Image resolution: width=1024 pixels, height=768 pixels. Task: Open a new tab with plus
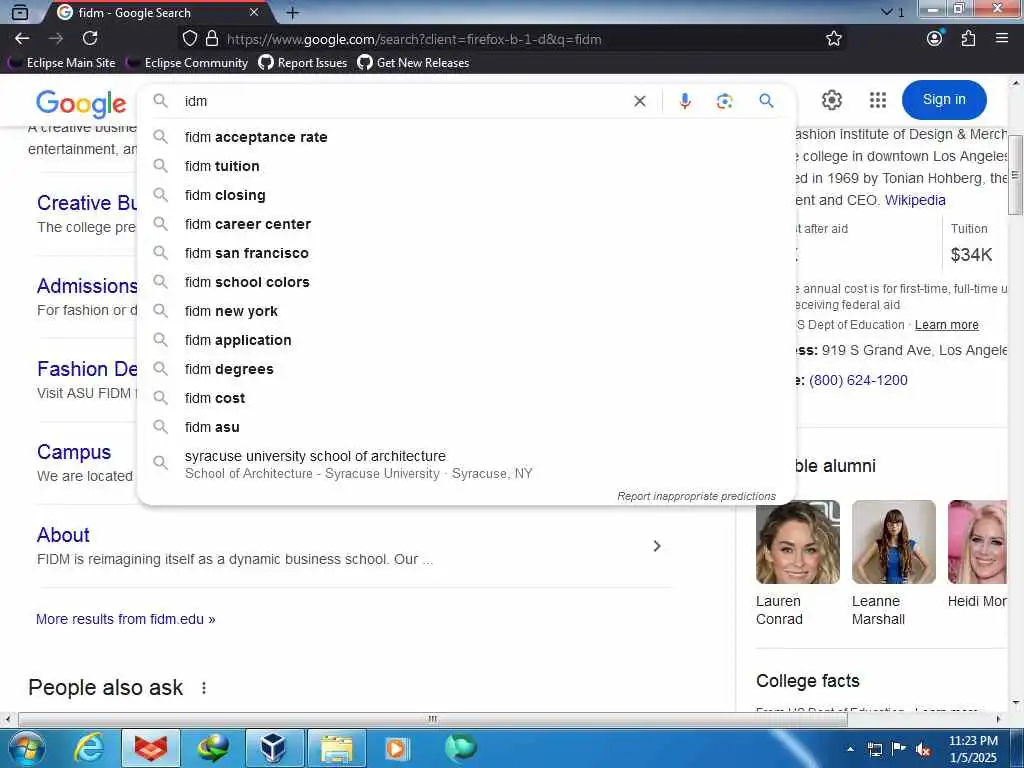293,12
